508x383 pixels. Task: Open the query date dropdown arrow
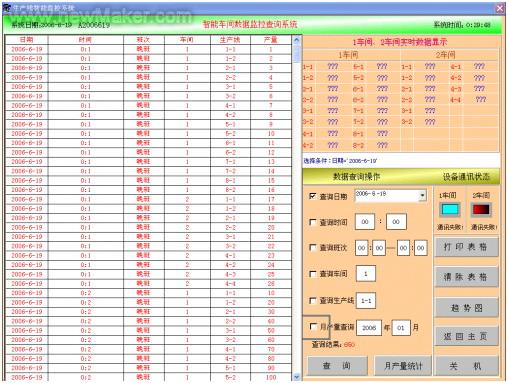422,195
